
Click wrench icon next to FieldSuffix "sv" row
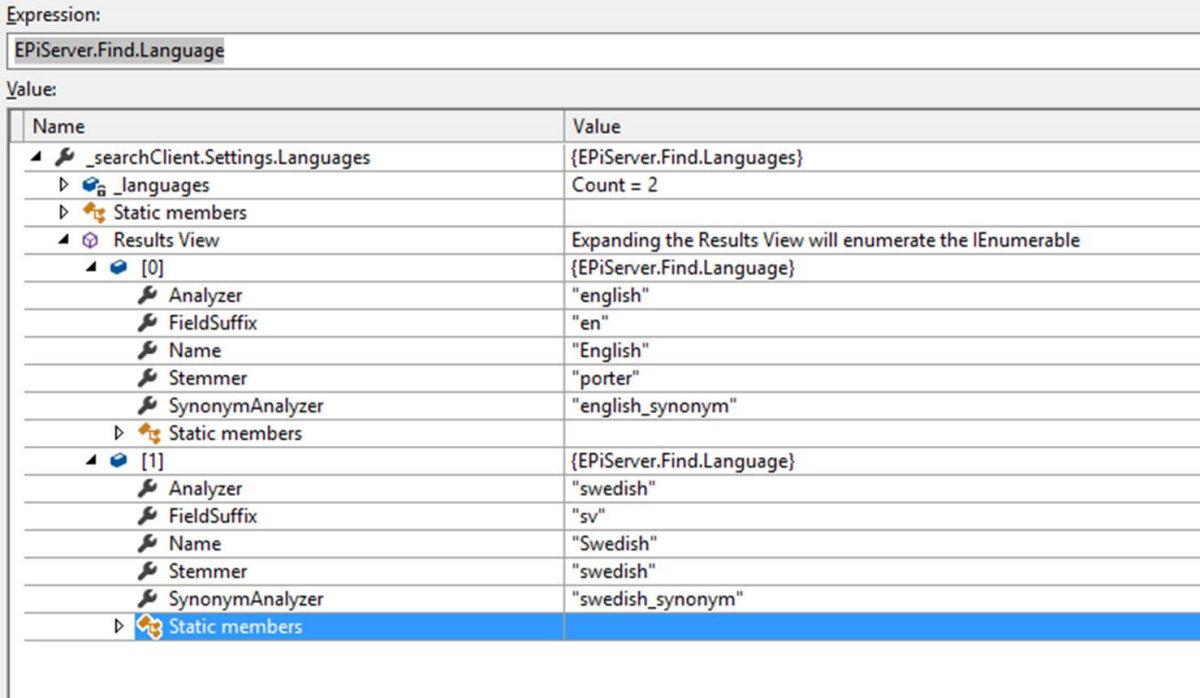pyautogui.click(x=147, y=516)
